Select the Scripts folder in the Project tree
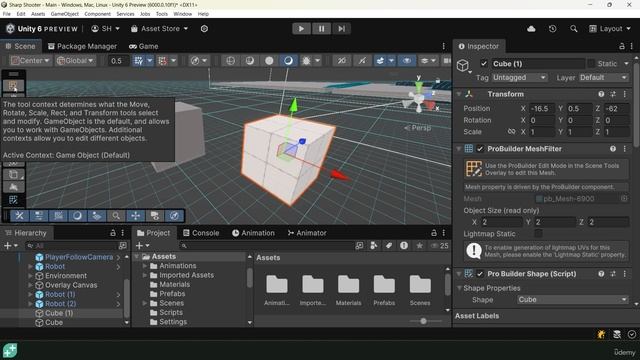Screen dimensions: 640x360 pyautogui.click(x=171, y=313)
